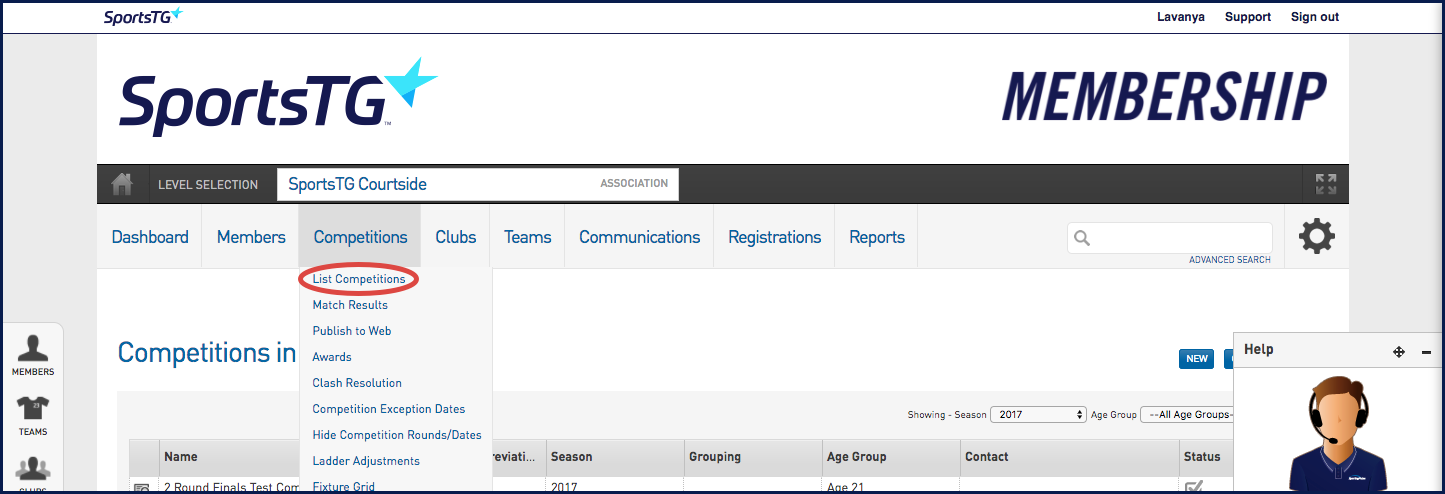Focus the search input field
Viewport: 1445px width, 494px height.
click(x=1170, y=238)
